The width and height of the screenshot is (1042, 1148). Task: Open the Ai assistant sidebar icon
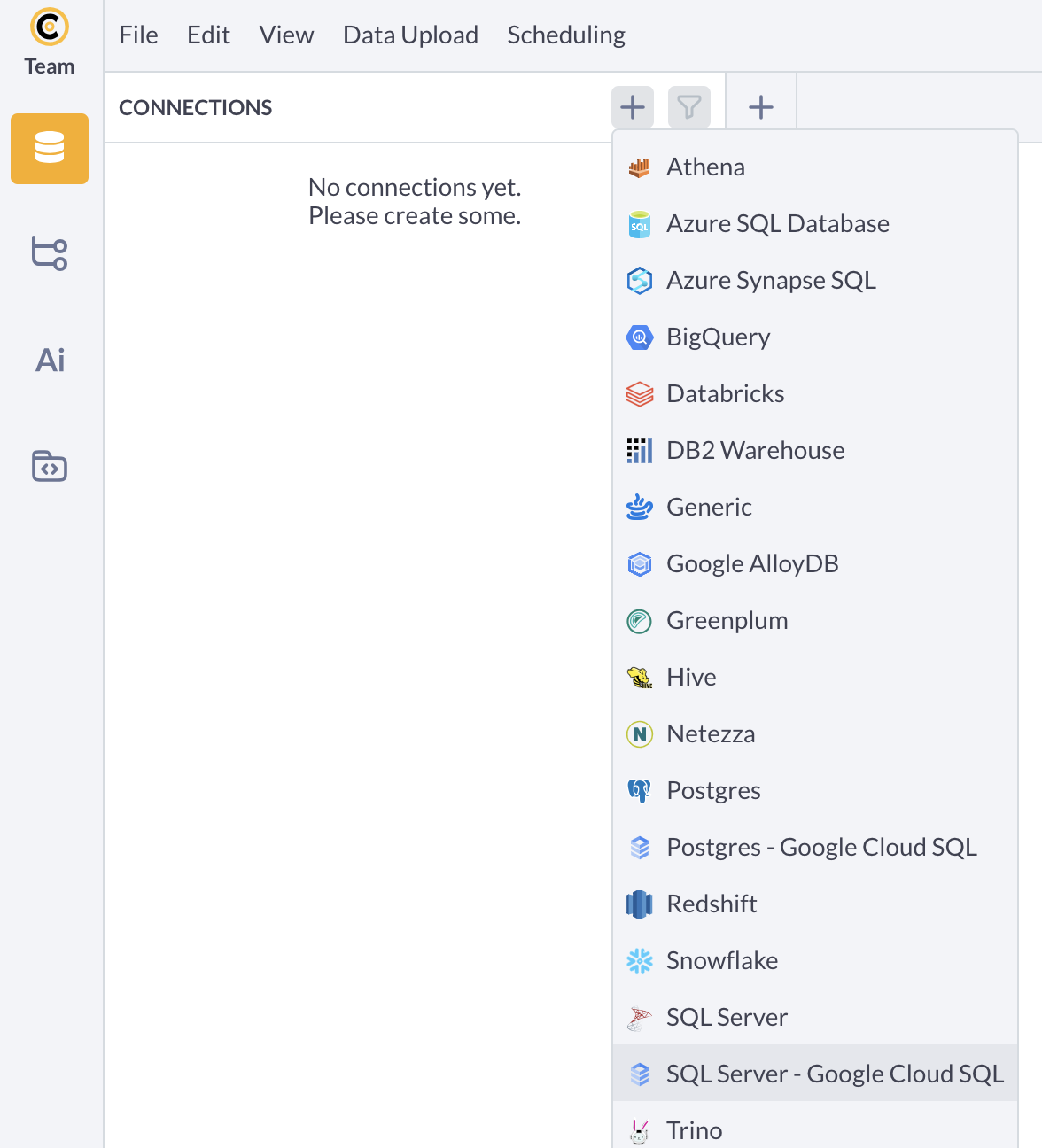[x=50, y=361]
